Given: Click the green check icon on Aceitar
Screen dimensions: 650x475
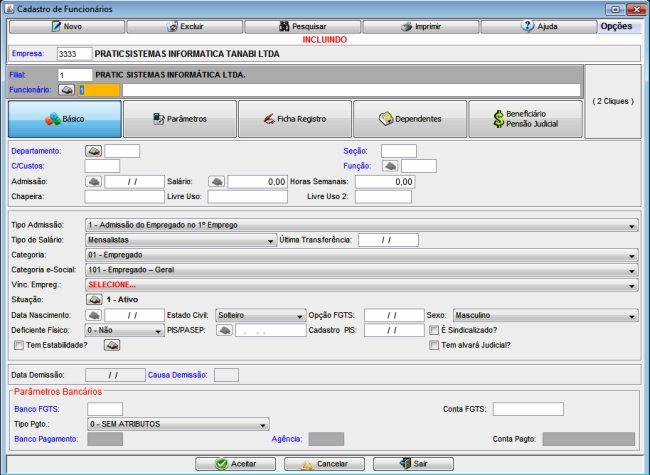Looking at the screenshot, I should coord(221,464).
